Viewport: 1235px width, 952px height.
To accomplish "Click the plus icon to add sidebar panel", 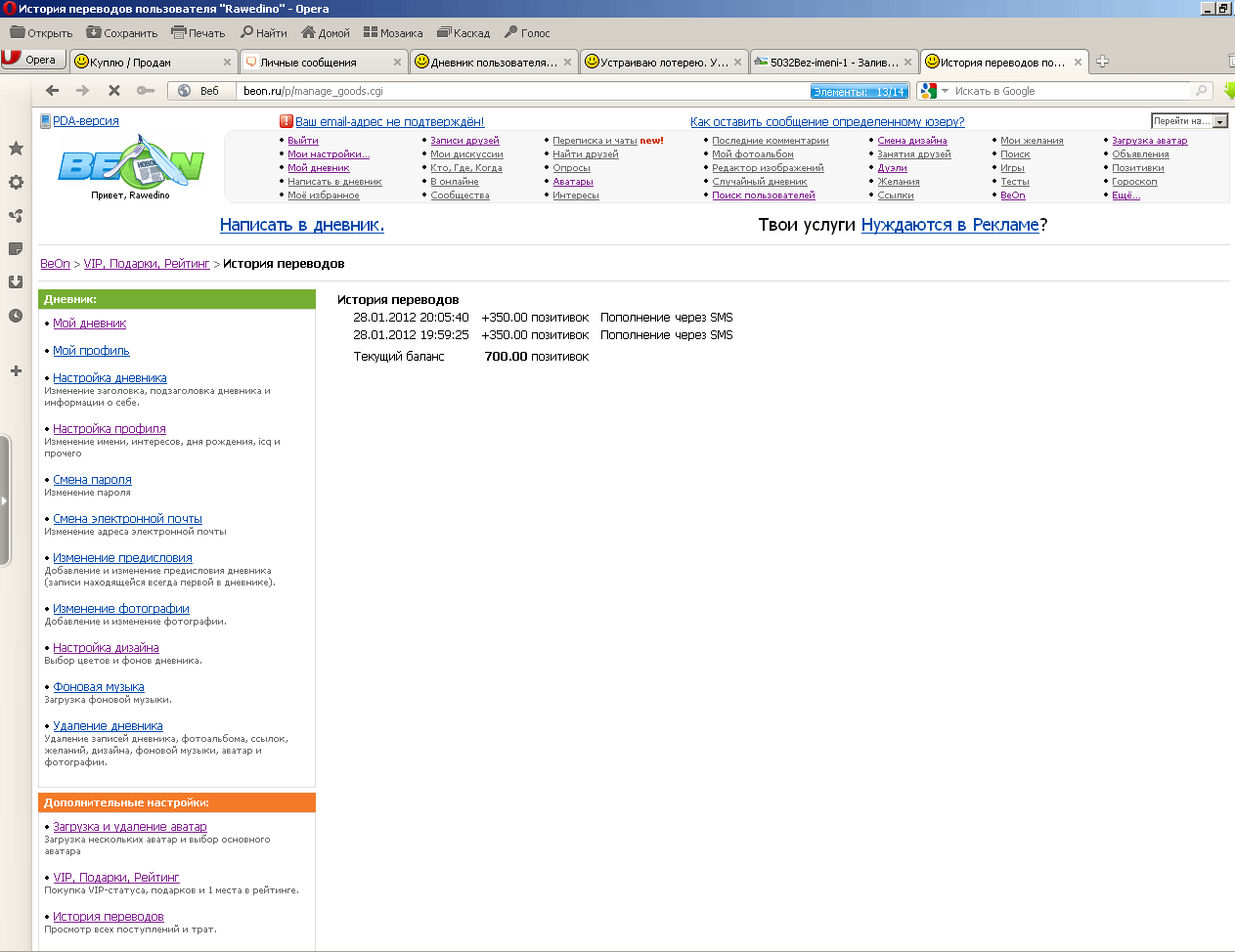I will pyautogui.click(x=16, y=370).
